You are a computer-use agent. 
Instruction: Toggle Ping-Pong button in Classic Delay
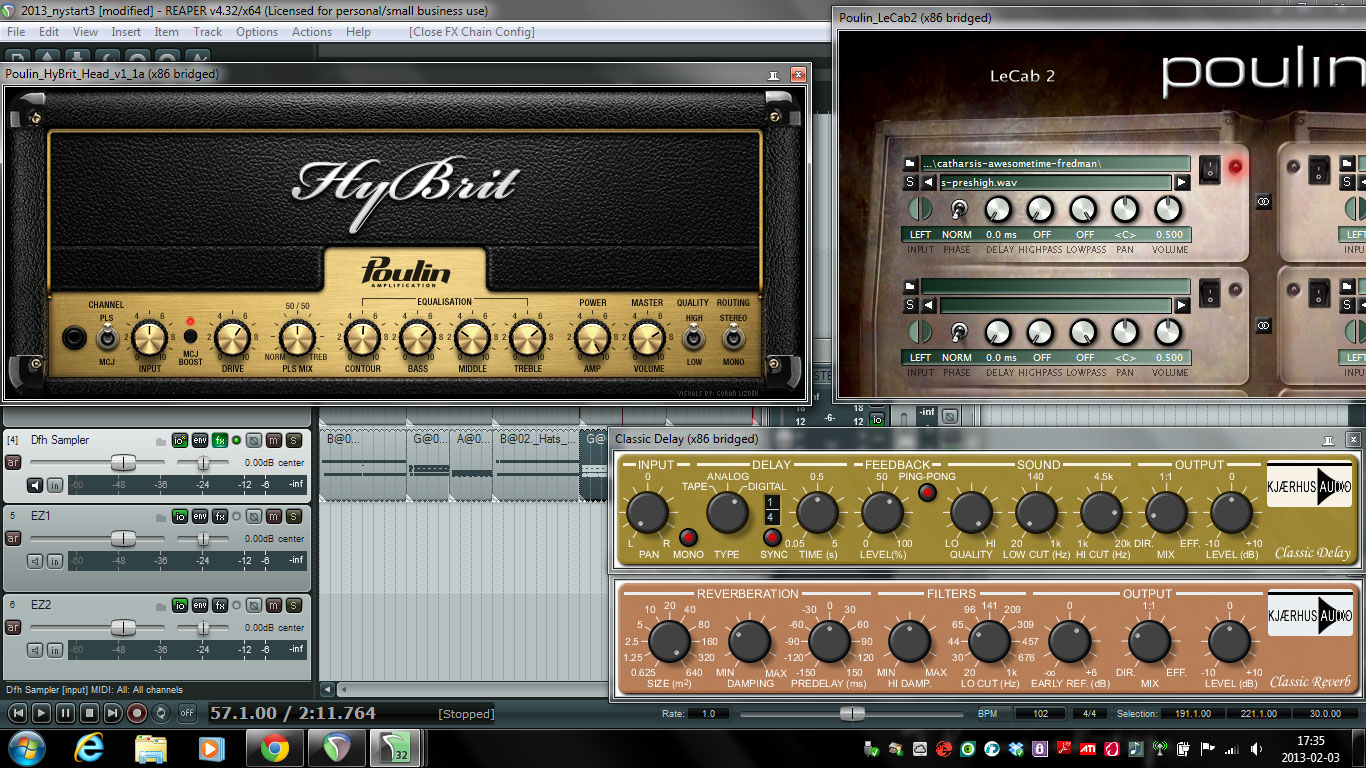(927, 491)
